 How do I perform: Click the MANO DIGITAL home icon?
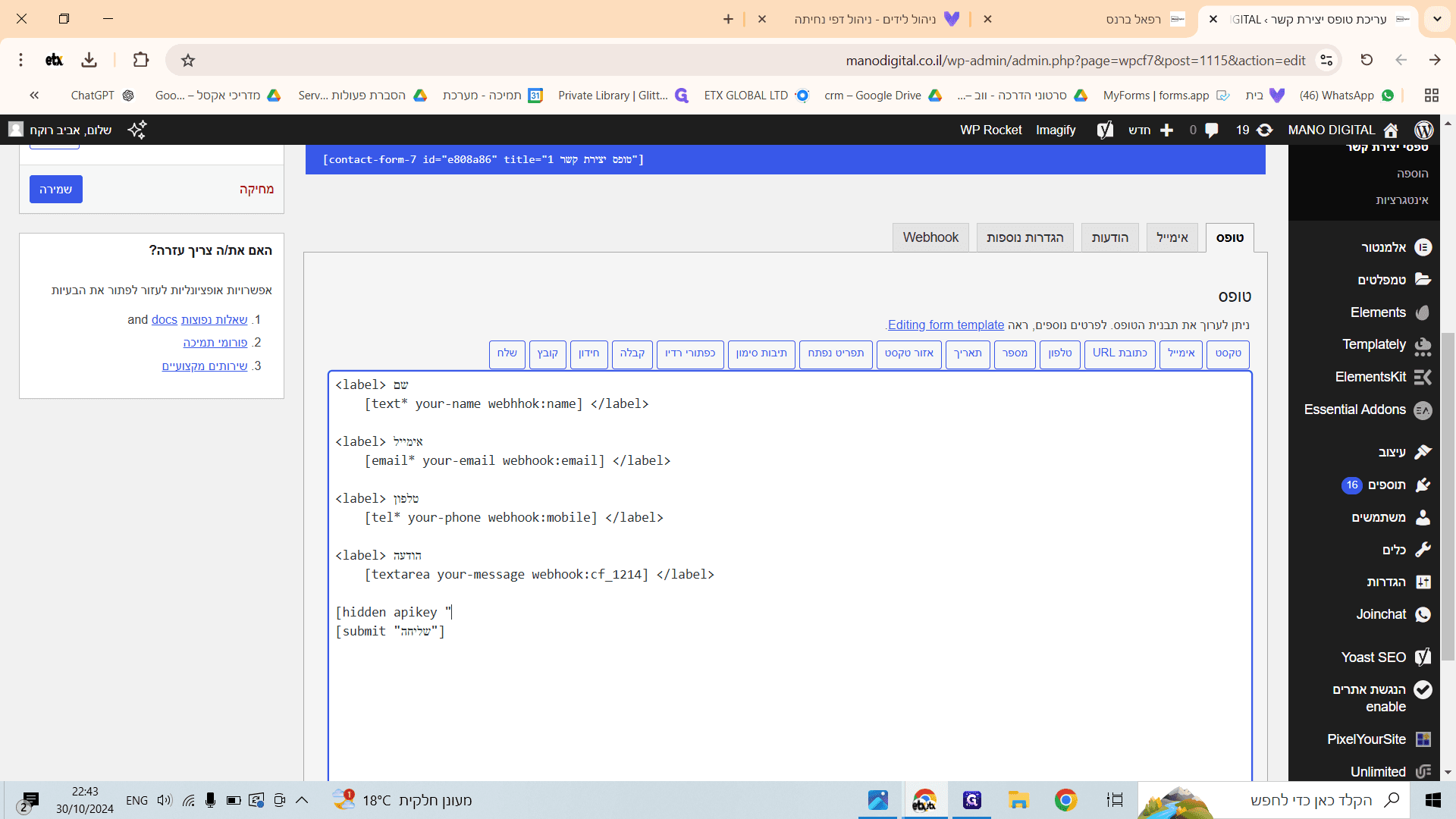pyautogui.click(x=1391, y=130)
